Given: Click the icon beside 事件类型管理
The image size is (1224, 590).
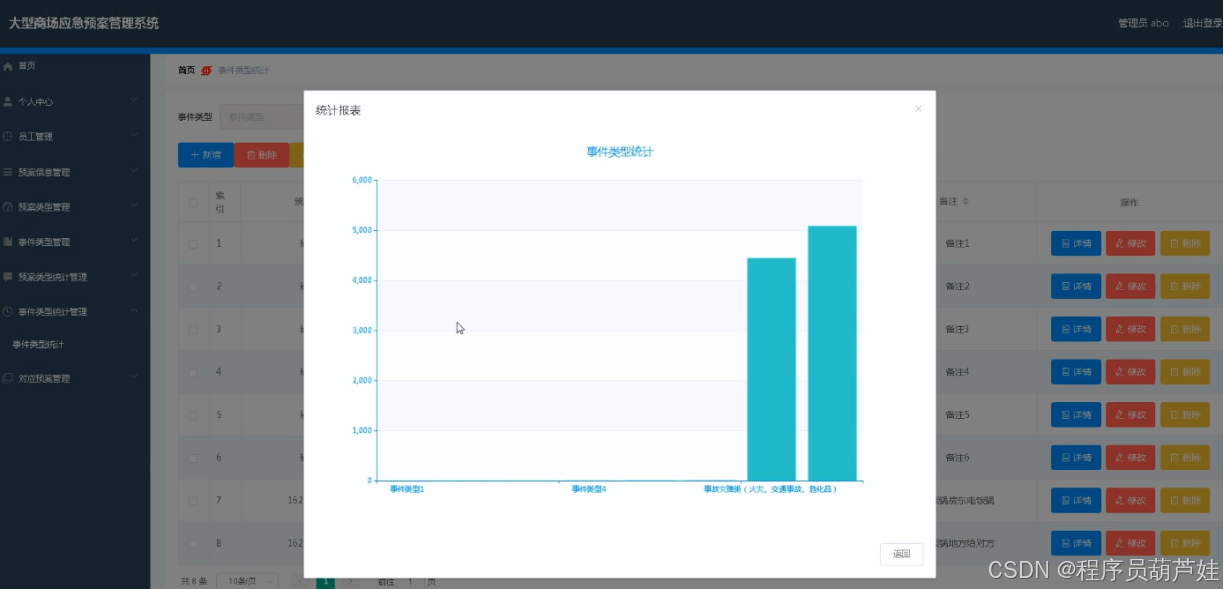Looking at the screenshot, I should [8, 242].
